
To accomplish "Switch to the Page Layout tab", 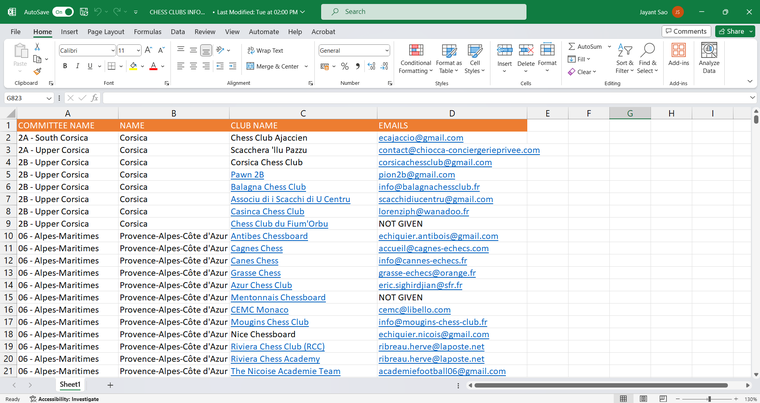I will pos(106,31).
